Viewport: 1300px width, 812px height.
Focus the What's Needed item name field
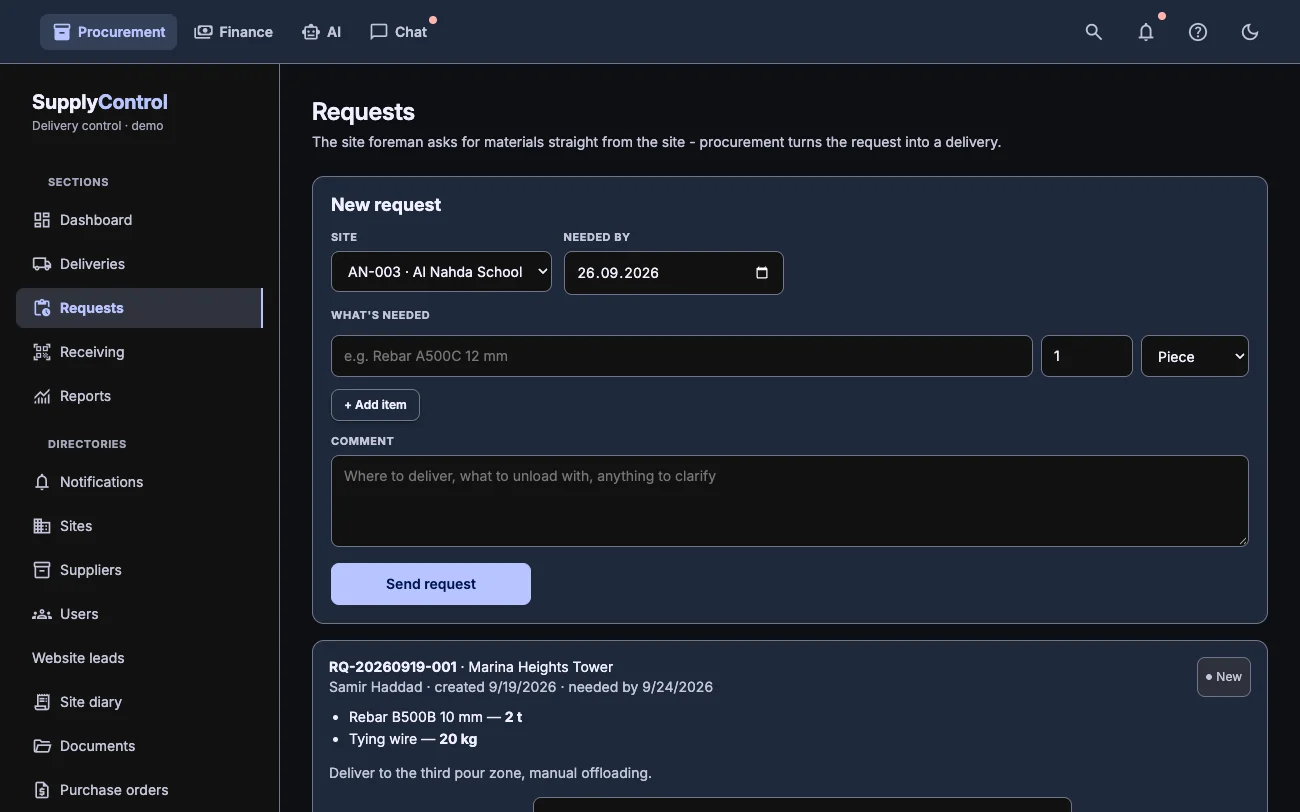[x=682, y=356]
